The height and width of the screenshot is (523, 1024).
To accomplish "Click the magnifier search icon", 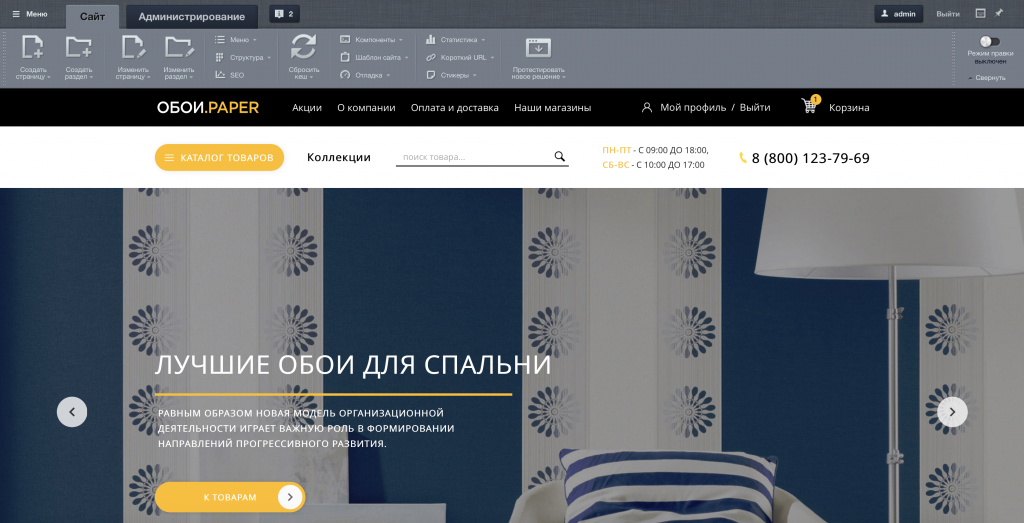I will pos(560,156).
